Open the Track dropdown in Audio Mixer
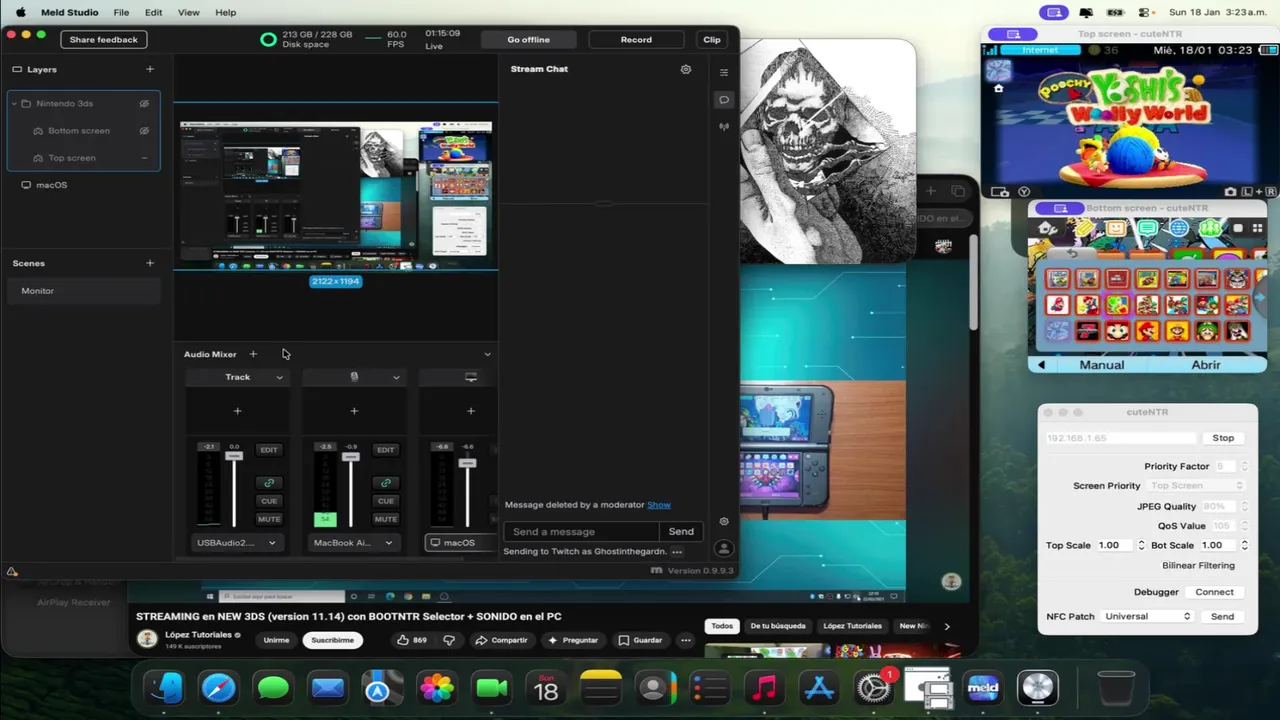 click(237, 377)
